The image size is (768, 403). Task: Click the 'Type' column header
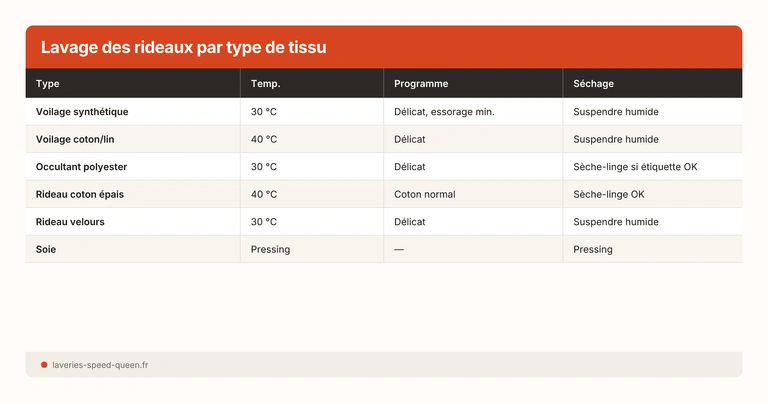tap(48, 84)
